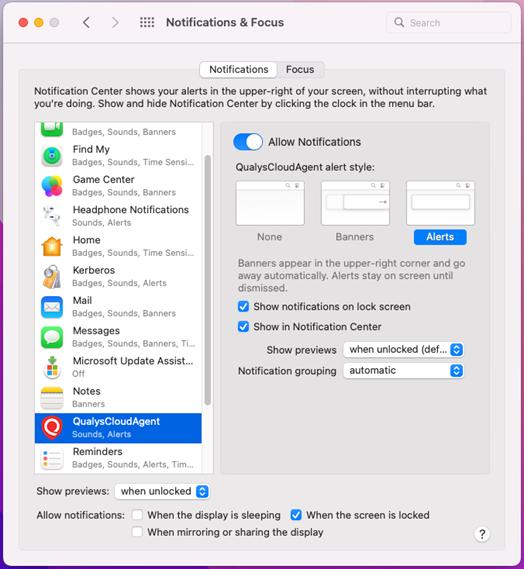The height and width of the screenshot is (569, 524).
Task: Open Show All preferences grid icon
Action: 147,22
